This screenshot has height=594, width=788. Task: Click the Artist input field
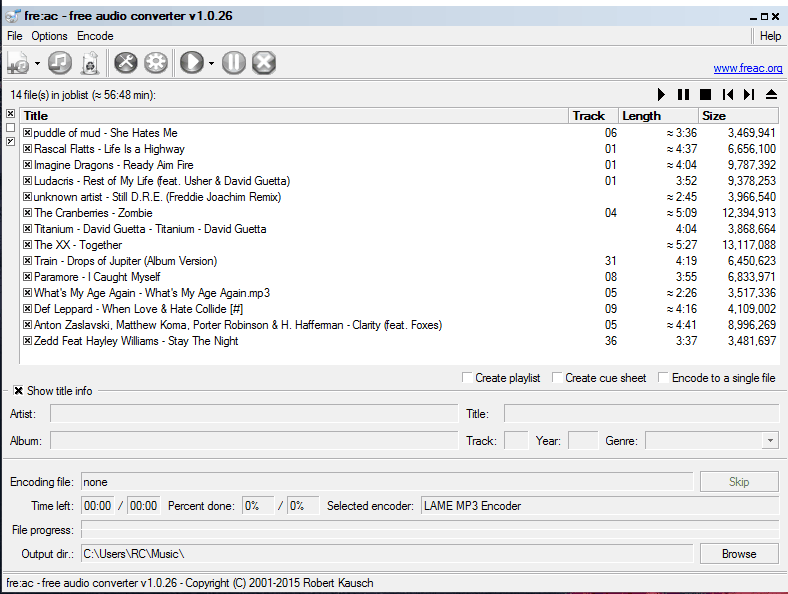click(254, 414)
